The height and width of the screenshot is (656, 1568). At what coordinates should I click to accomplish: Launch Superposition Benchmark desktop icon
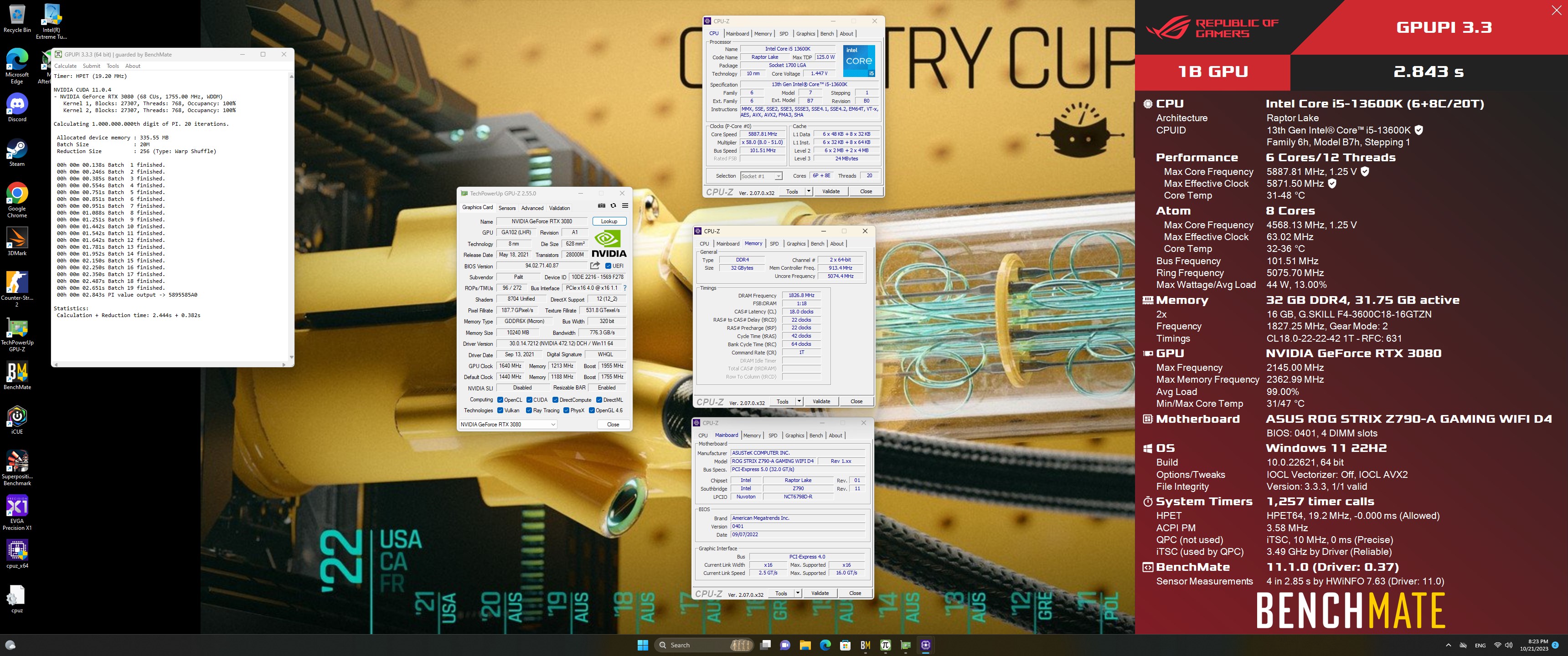17,467
